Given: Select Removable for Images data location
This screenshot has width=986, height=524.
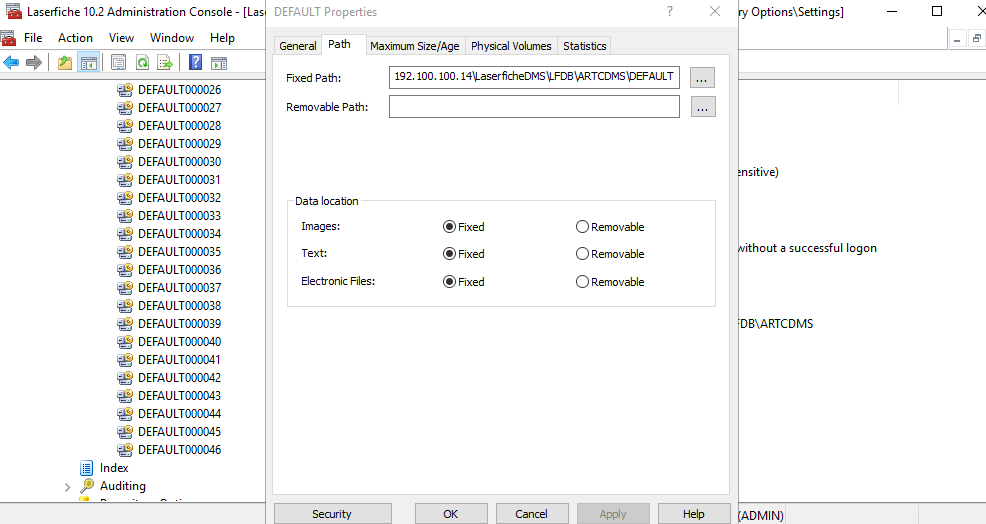Looking at the screenshot, I should tap(582, 227).
